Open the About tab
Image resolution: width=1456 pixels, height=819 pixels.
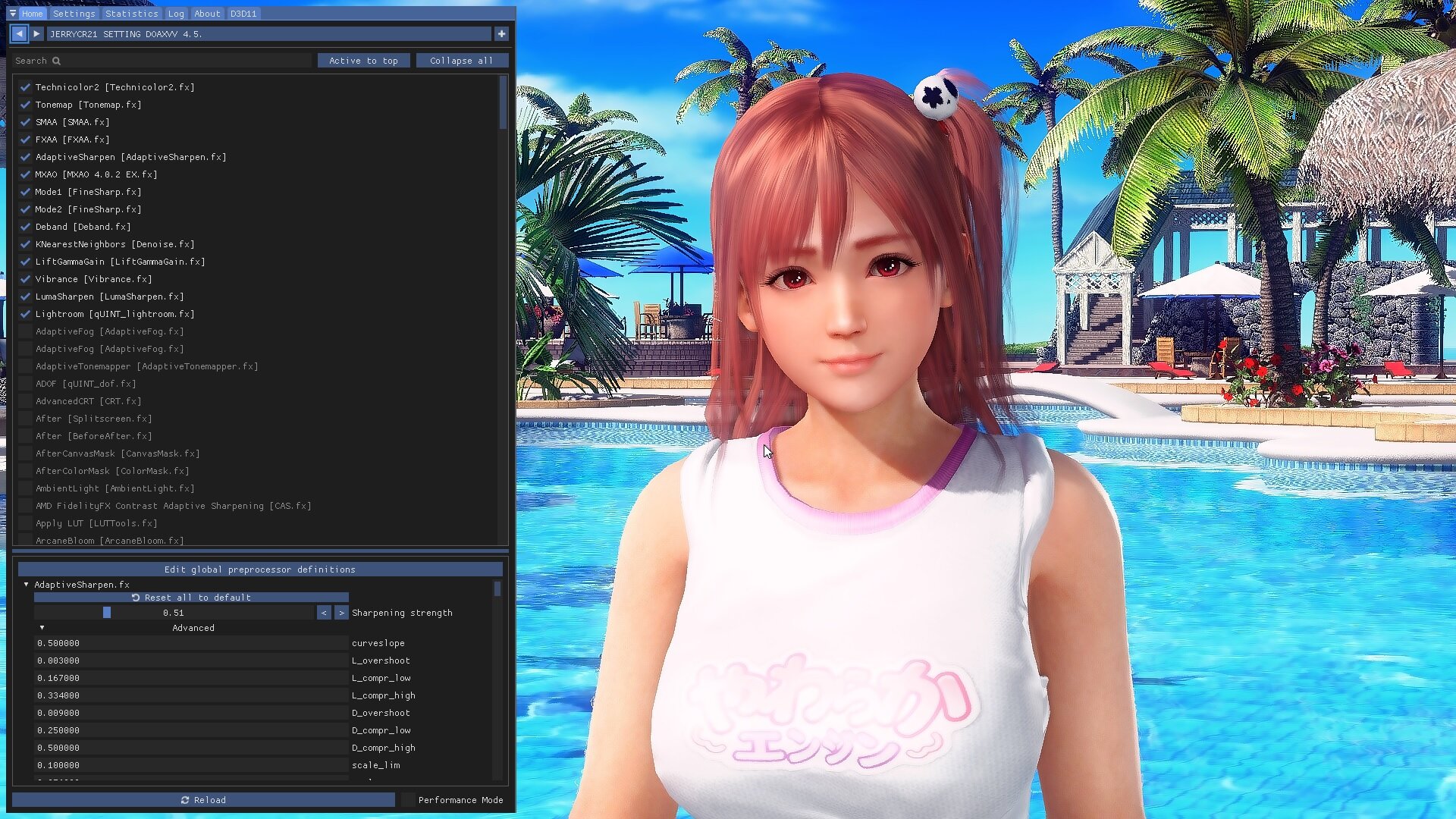(x=207, y=14)
